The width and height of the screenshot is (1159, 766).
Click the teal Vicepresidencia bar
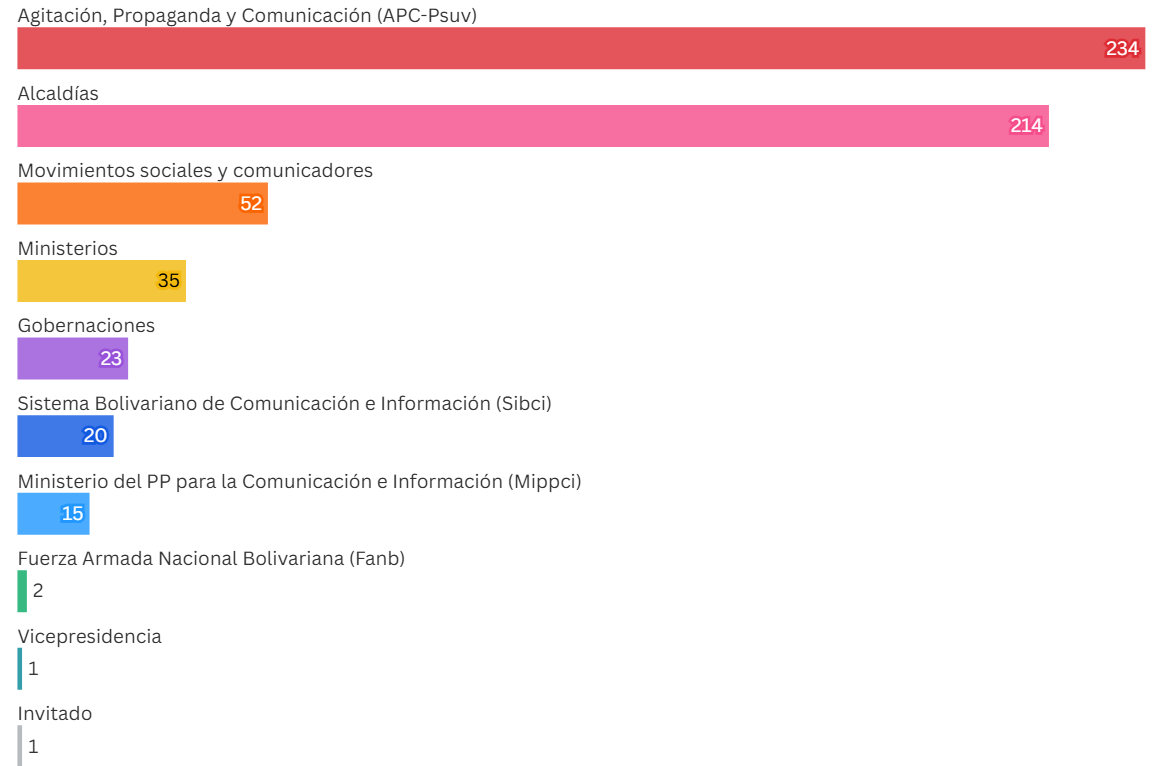coord(20,669)
